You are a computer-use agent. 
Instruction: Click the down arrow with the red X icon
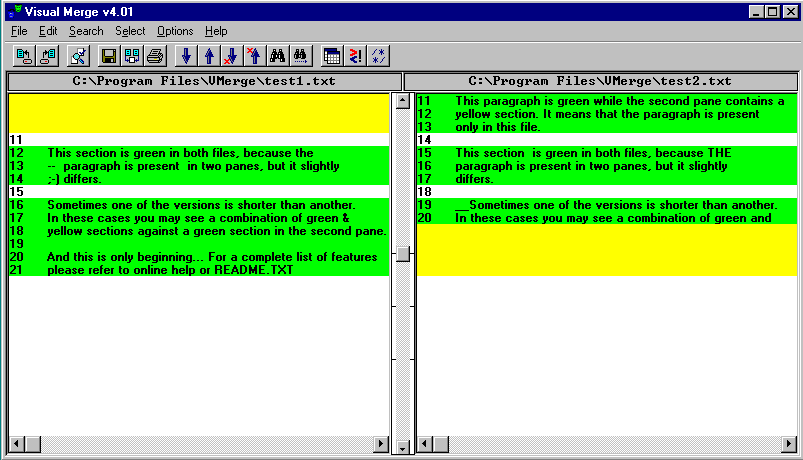pos(231,56)
